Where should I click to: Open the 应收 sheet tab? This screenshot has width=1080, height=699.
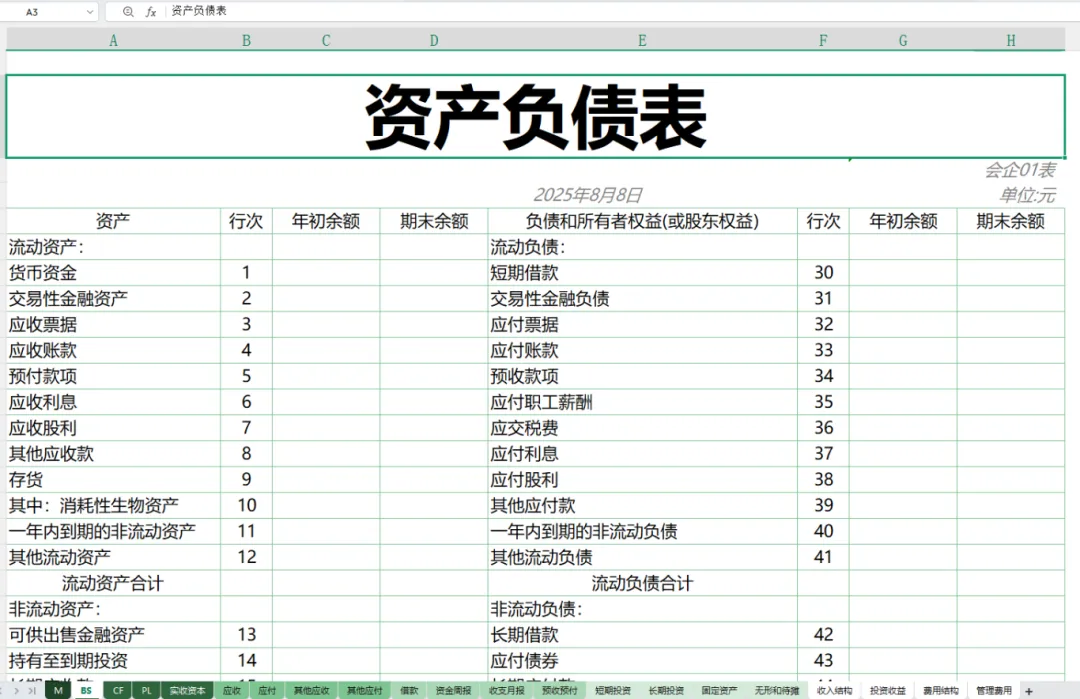(x=232, y=690)
